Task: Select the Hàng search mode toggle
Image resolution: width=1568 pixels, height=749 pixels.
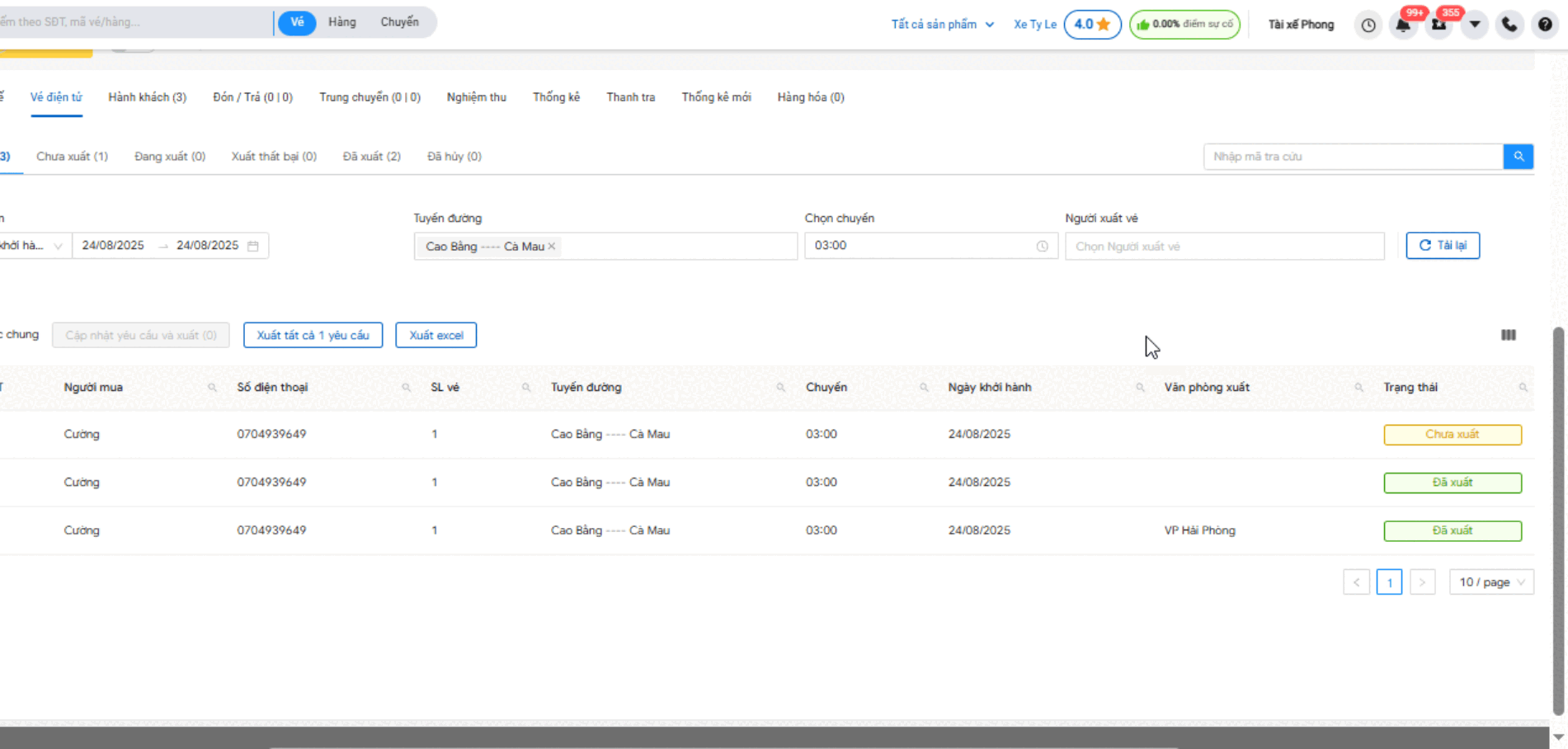Action: point(341,22)
